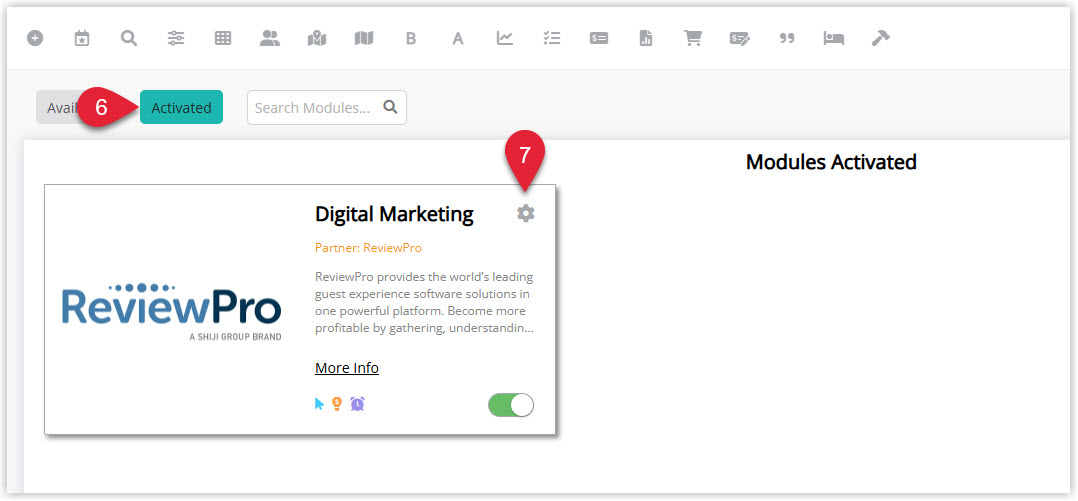Open the shopping cart icon

pos(692,38)
